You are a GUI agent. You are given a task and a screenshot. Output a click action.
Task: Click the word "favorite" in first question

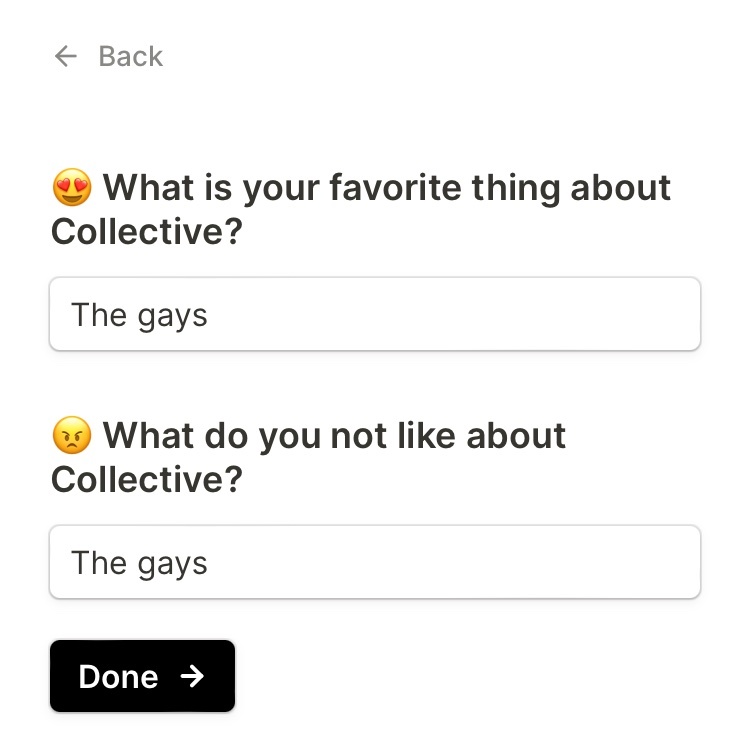pos(396,187)
